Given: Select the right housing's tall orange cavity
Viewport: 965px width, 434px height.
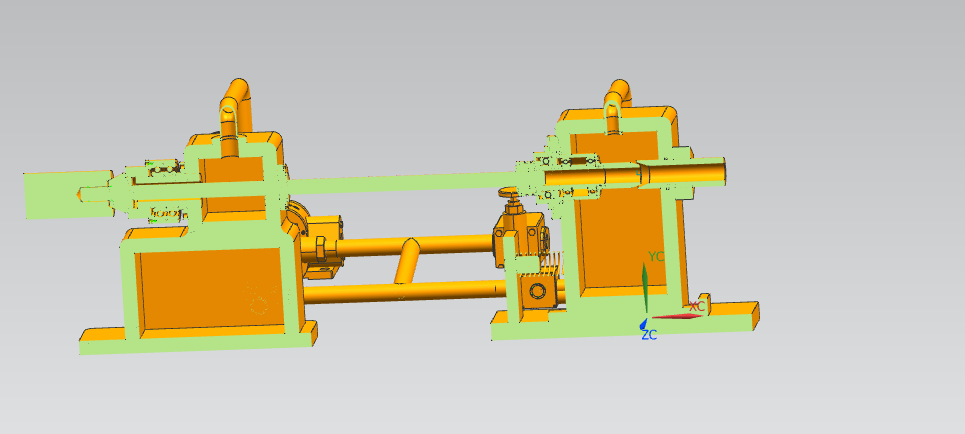Looking at the screenshot, I should click(622, 240).
